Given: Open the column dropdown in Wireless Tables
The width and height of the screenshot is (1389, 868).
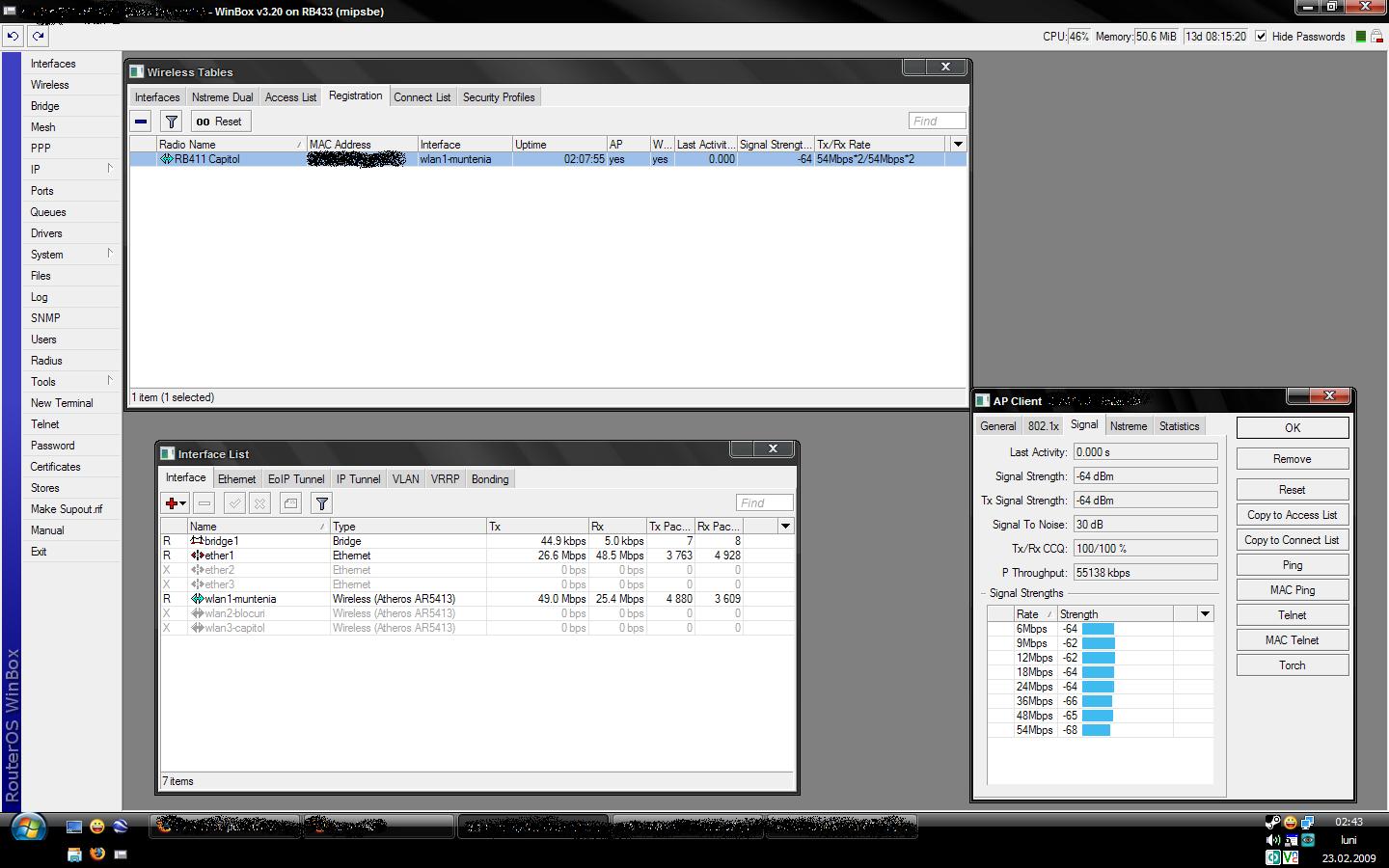Looking at the screenshot, I should point(958,145).
